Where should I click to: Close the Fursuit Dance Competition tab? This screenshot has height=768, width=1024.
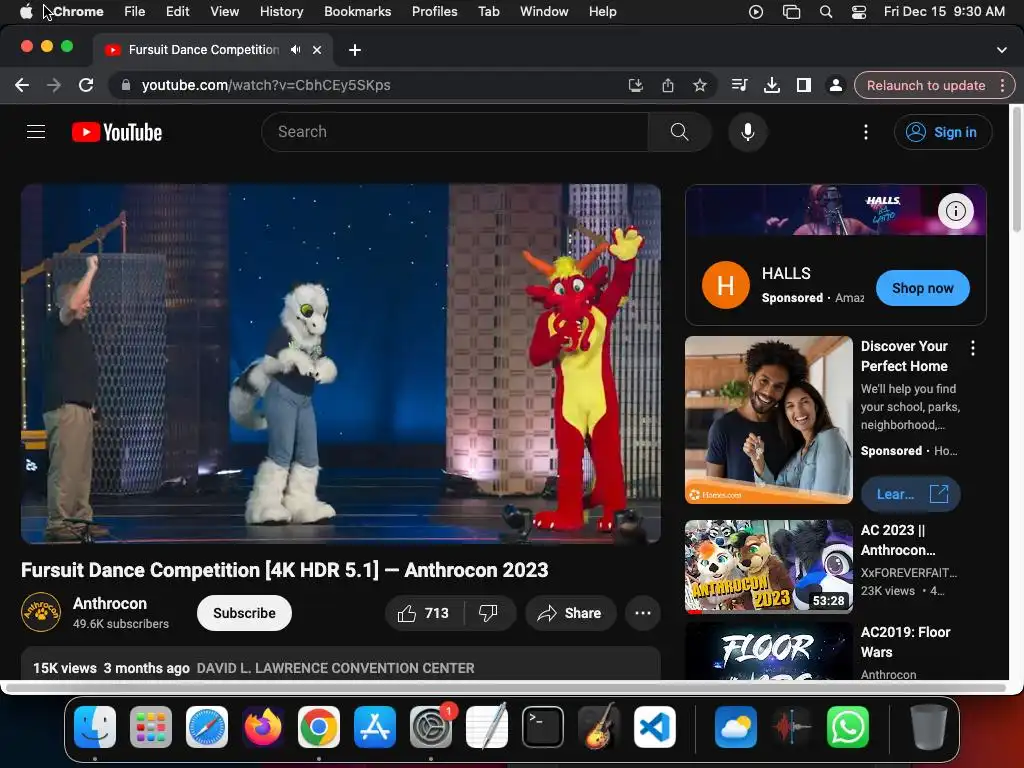[x=317, y=50]
